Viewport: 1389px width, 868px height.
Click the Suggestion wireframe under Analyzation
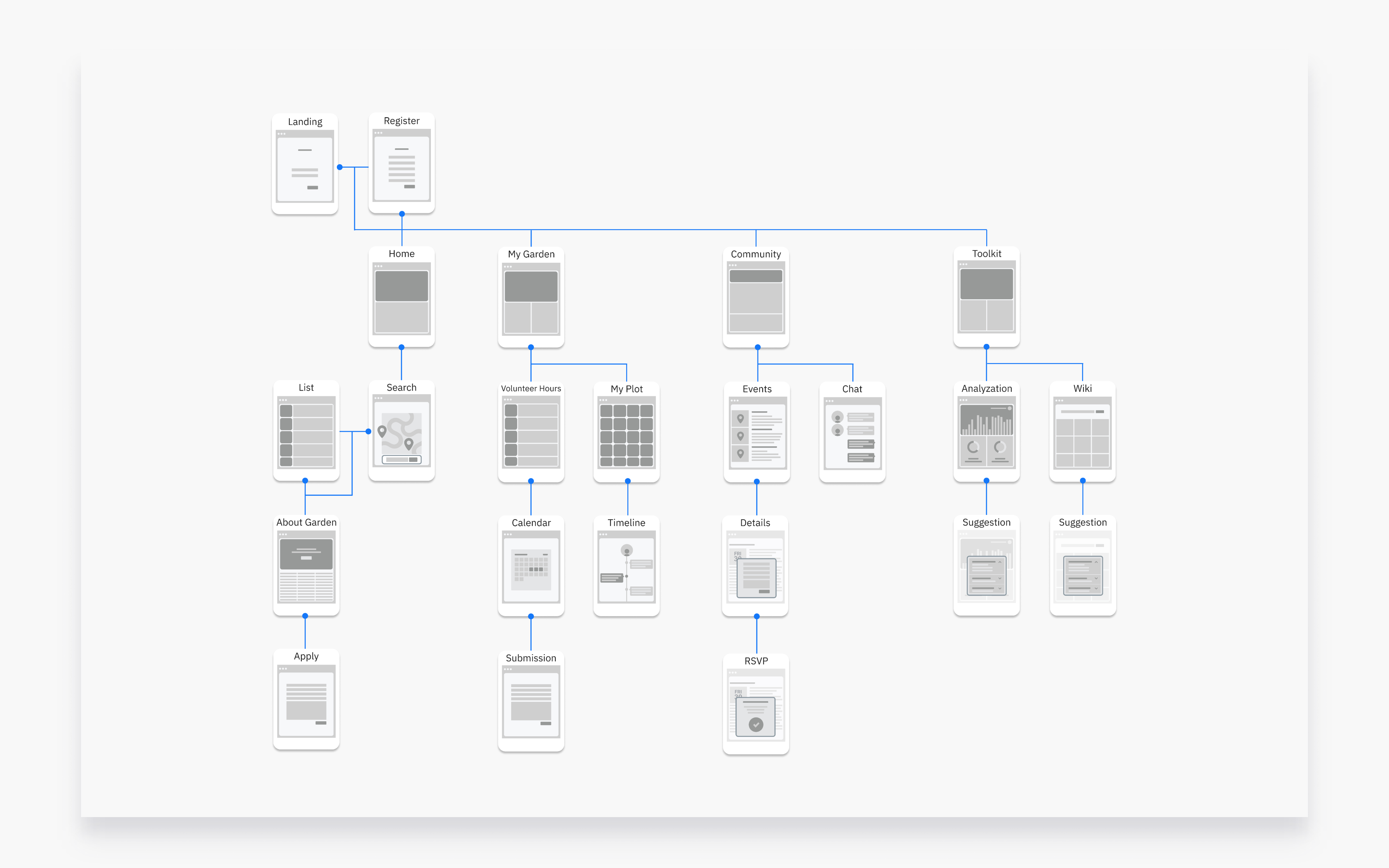tap(987, 567)
